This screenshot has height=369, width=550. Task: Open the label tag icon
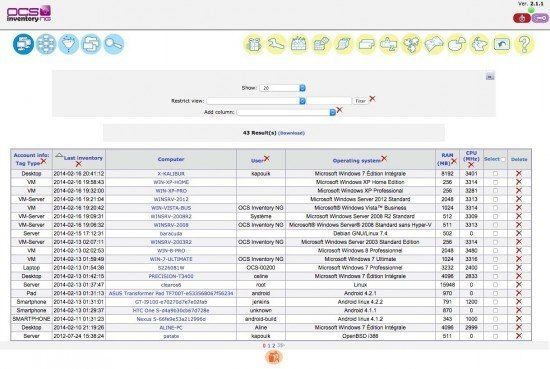(366, 44)
